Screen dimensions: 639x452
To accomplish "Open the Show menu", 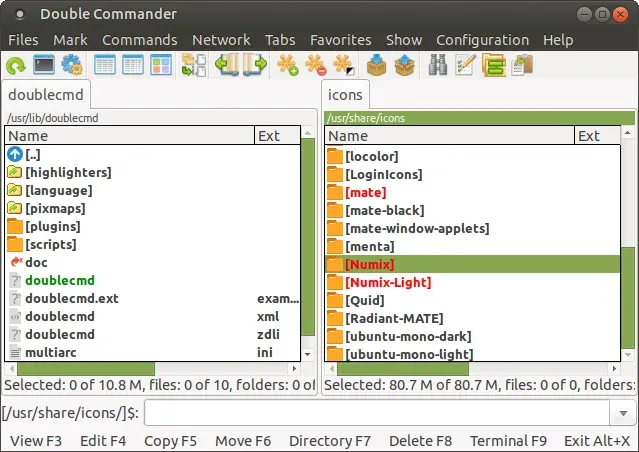I will point(404,40).
